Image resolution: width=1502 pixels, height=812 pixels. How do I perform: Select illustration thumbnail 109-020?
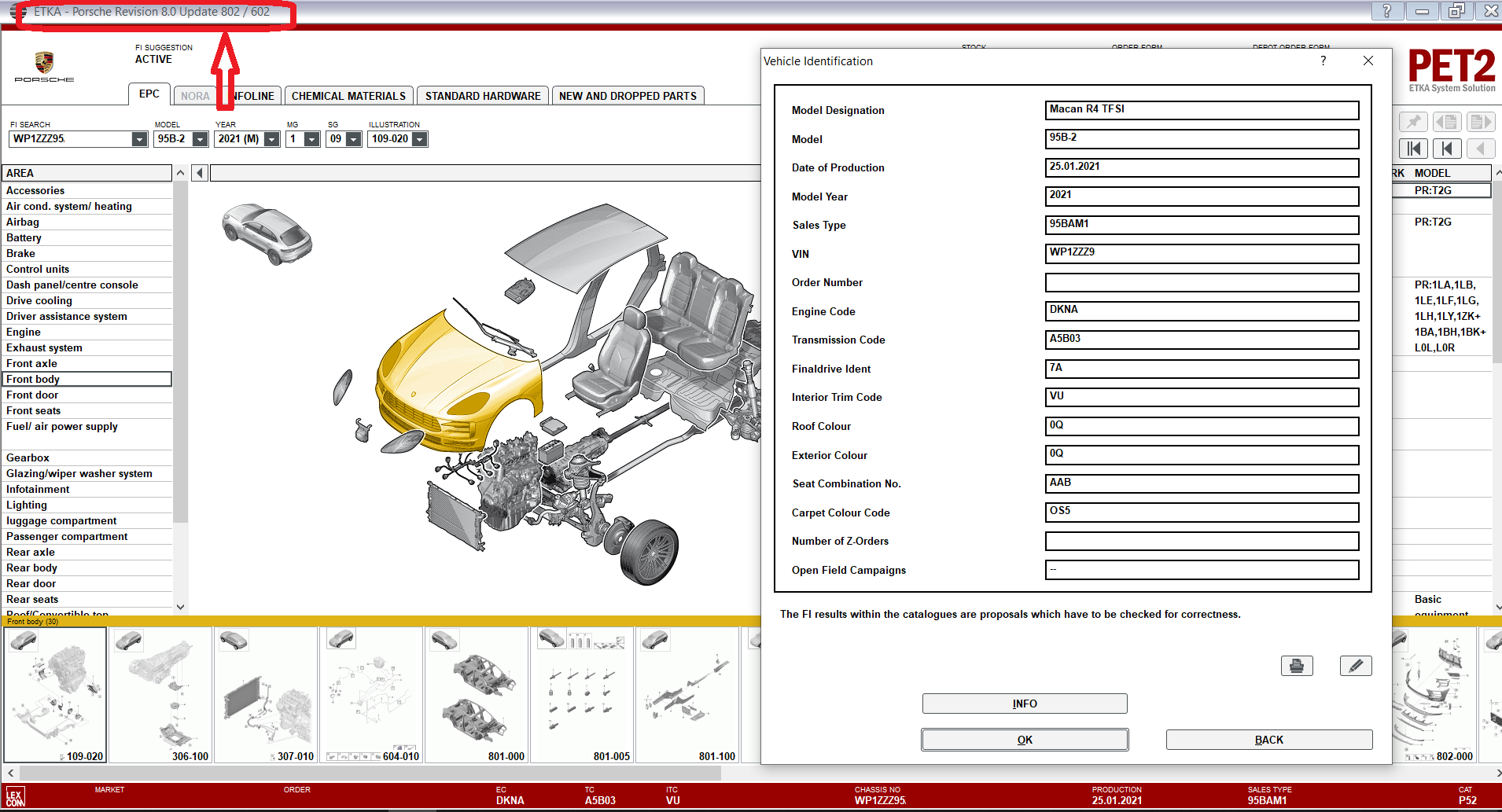click(x=55, y=695)
